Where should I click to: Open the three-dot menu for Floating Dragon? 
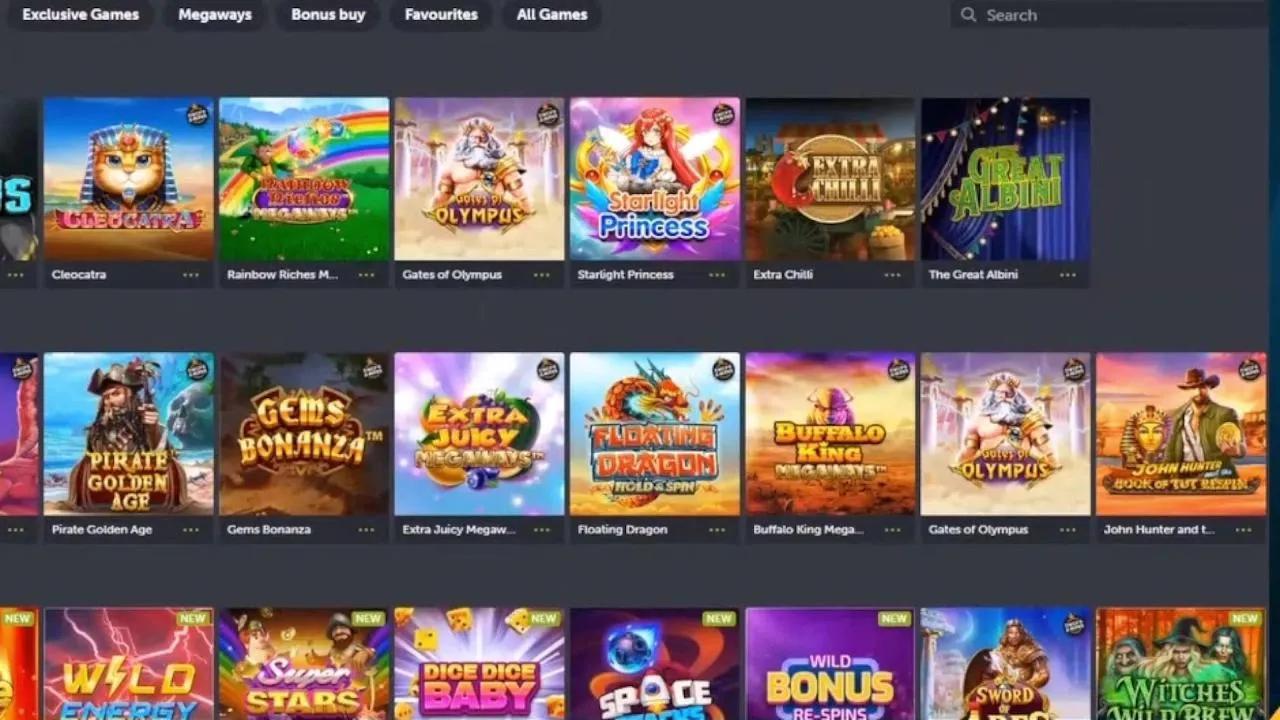tap(717, 530)
